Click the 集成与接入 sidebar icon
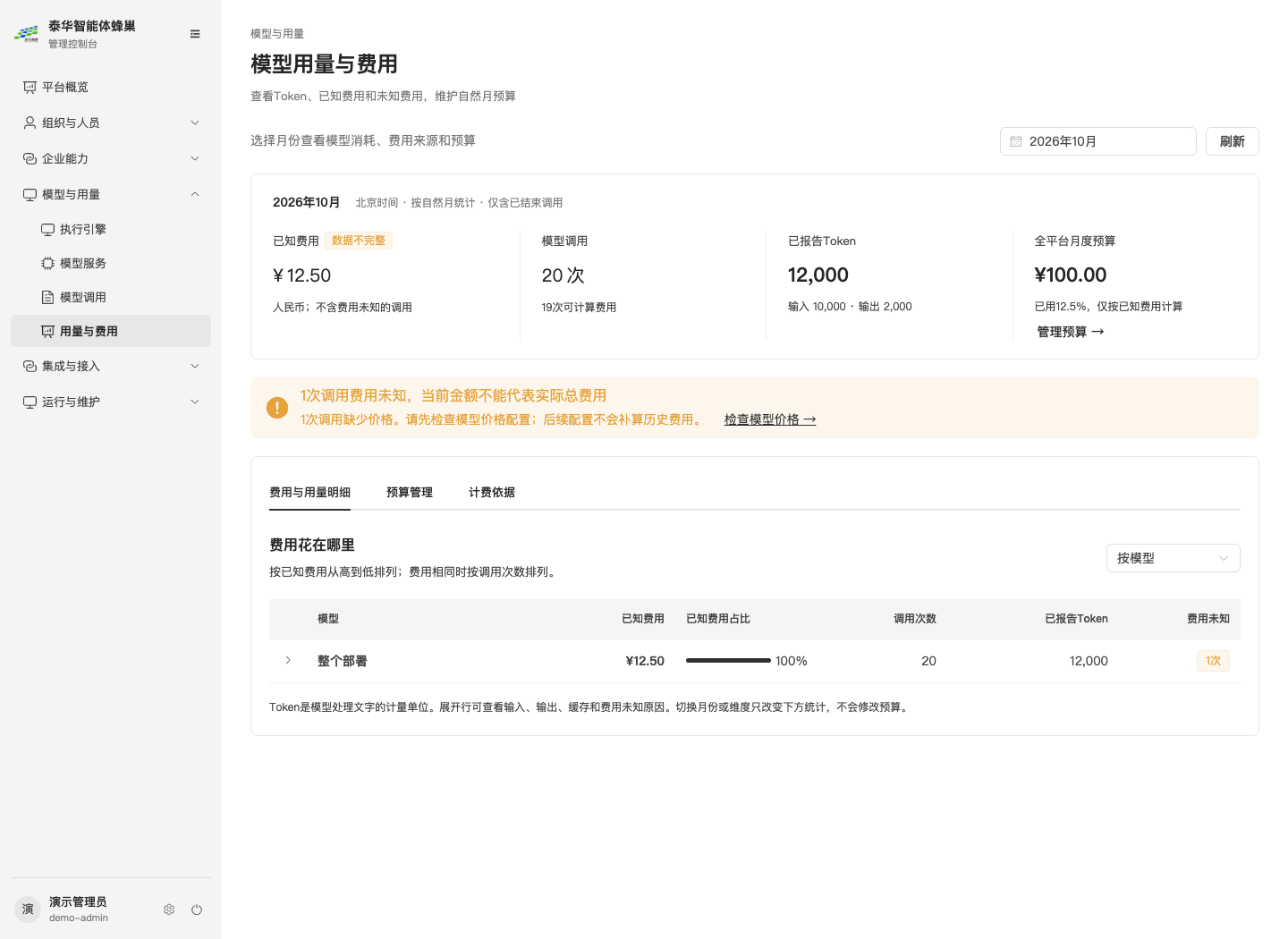 (x=30, y=366)
